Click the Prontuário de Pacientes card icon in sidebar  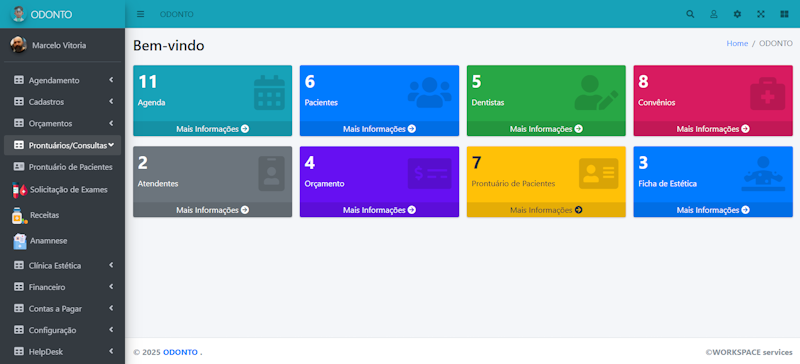click(19, 167)
